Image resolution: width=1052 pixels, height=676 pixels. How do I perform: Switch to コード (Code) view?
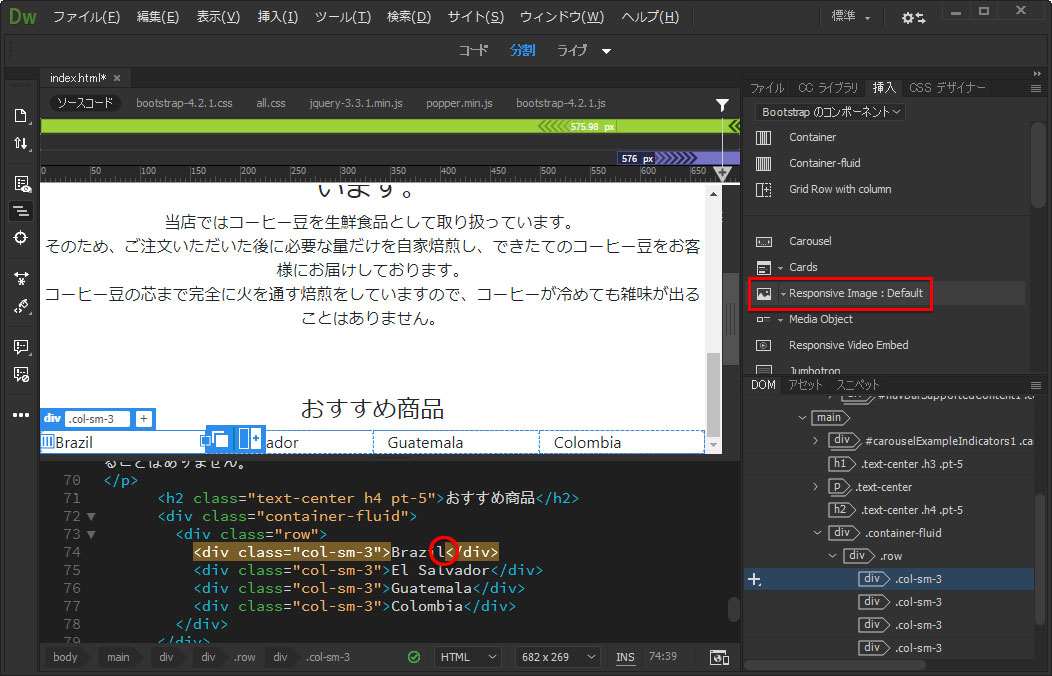473,50
